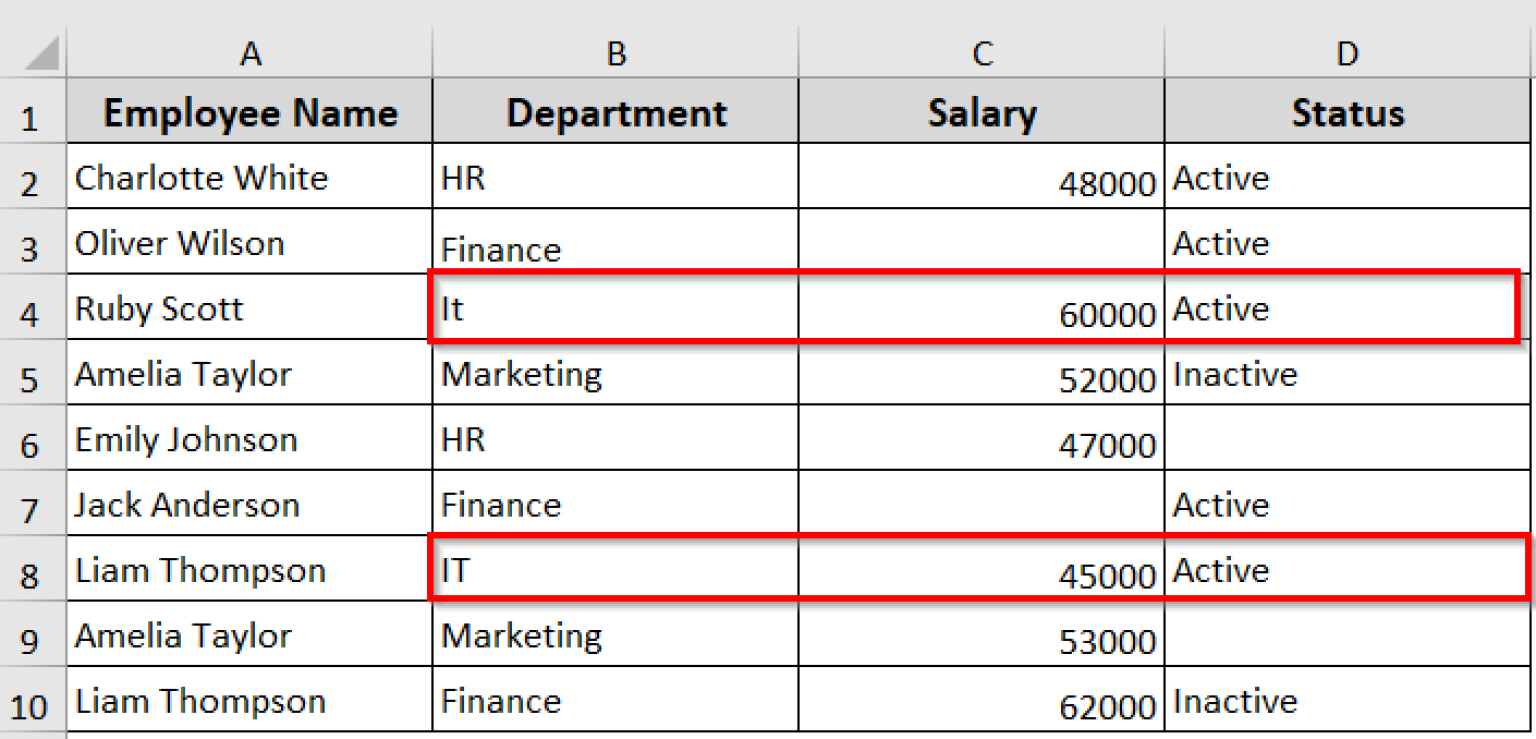Click the empty salary cell for Oliver Wilson
This screenshot has height=739, width=1536.
coord(980,242)
